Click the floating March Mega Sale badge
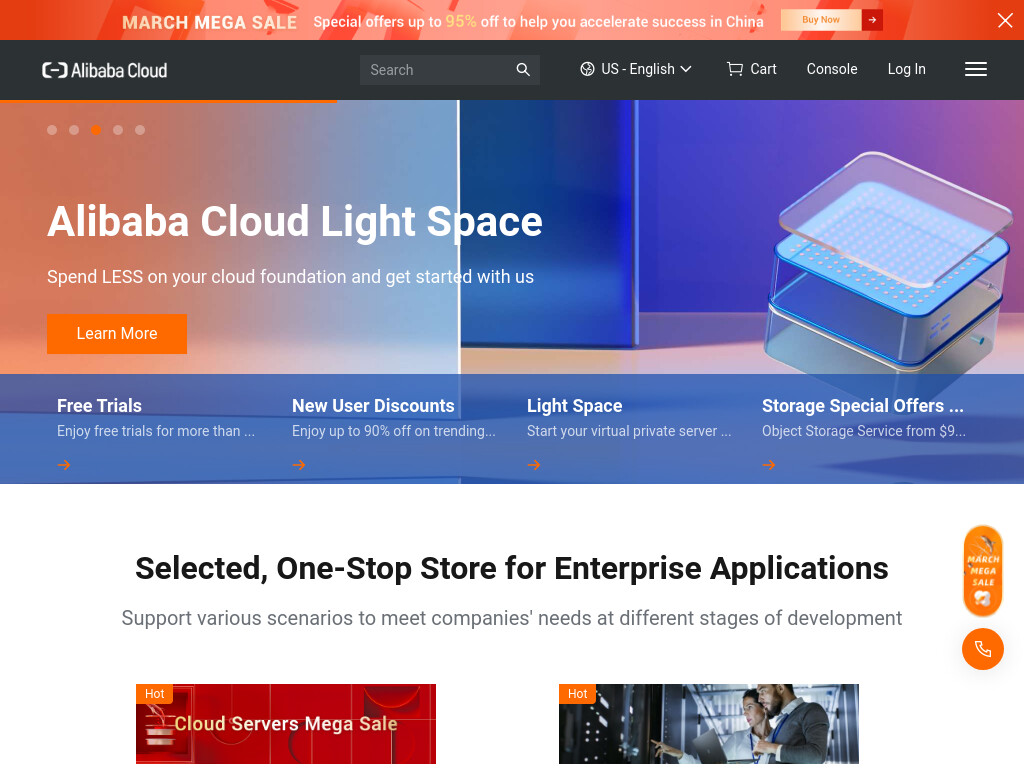 point(983,571)
